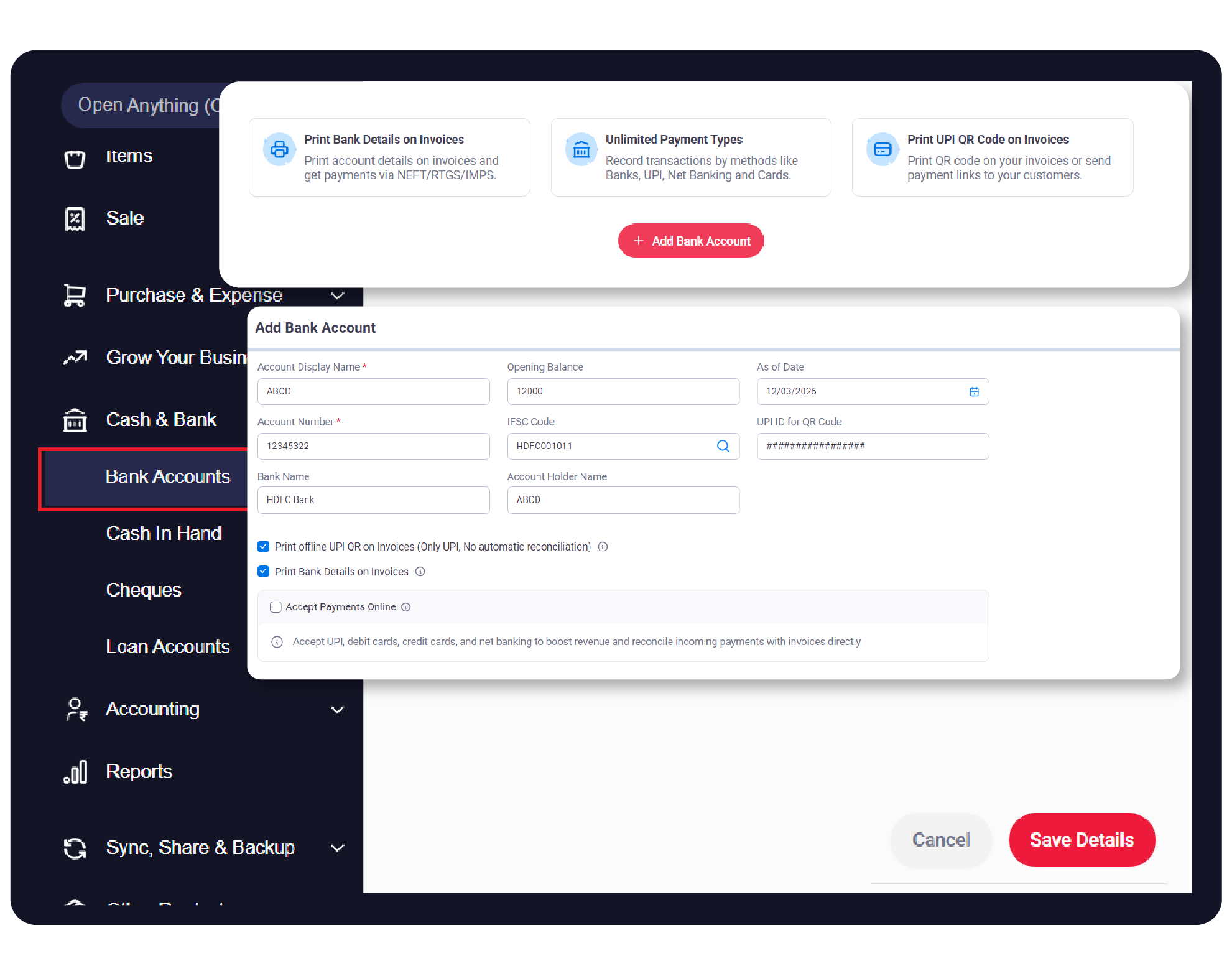Open Cash In Hand menu item

tap(164, 534)
